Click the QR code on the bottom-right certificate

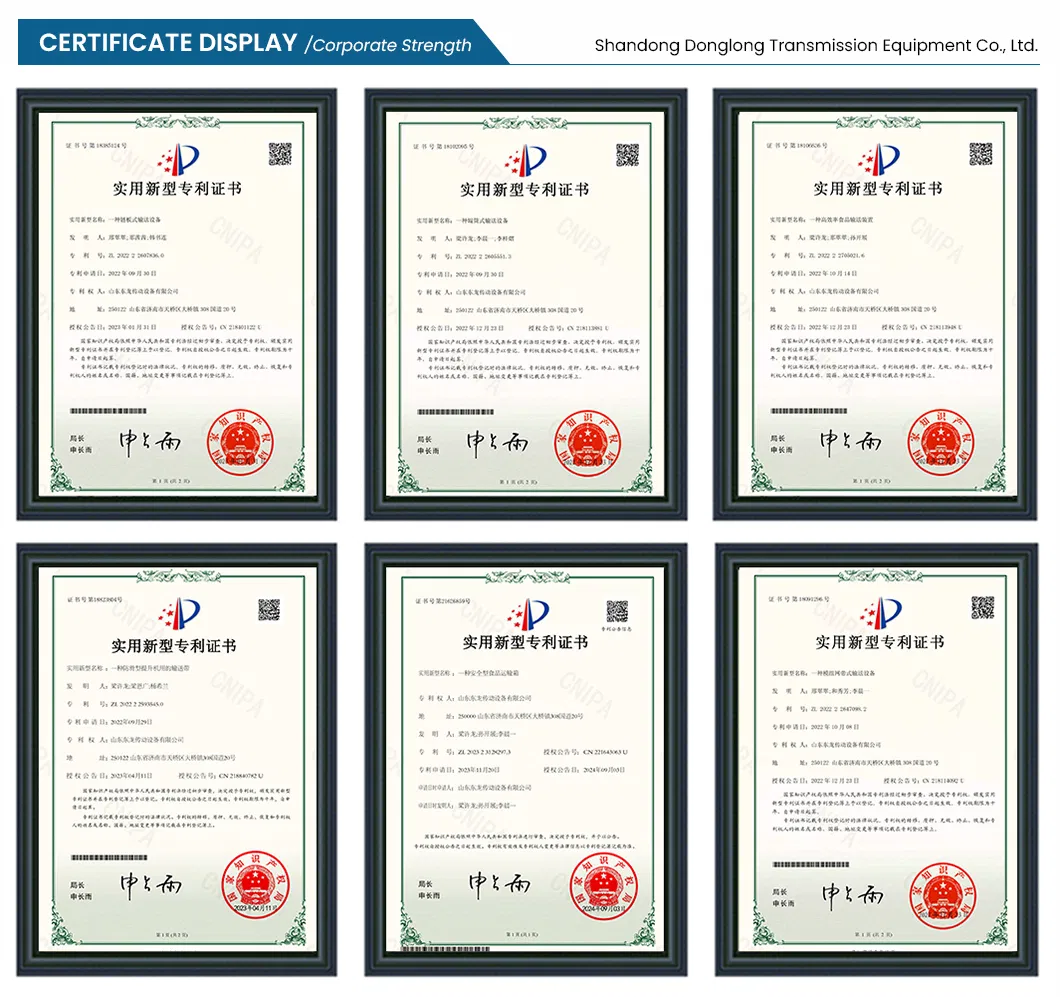click(982, 607)
